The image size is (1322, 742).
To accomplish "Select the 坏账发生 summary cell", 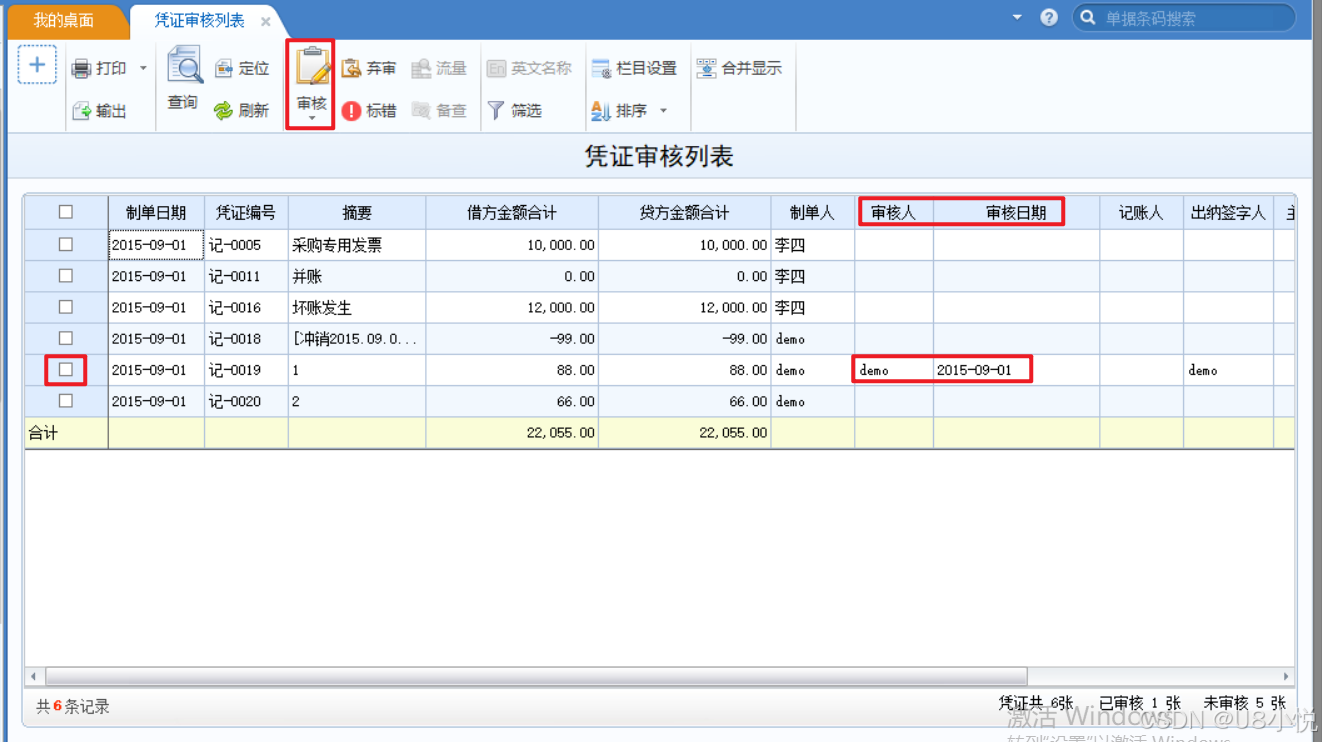I will tap(357, 307).
